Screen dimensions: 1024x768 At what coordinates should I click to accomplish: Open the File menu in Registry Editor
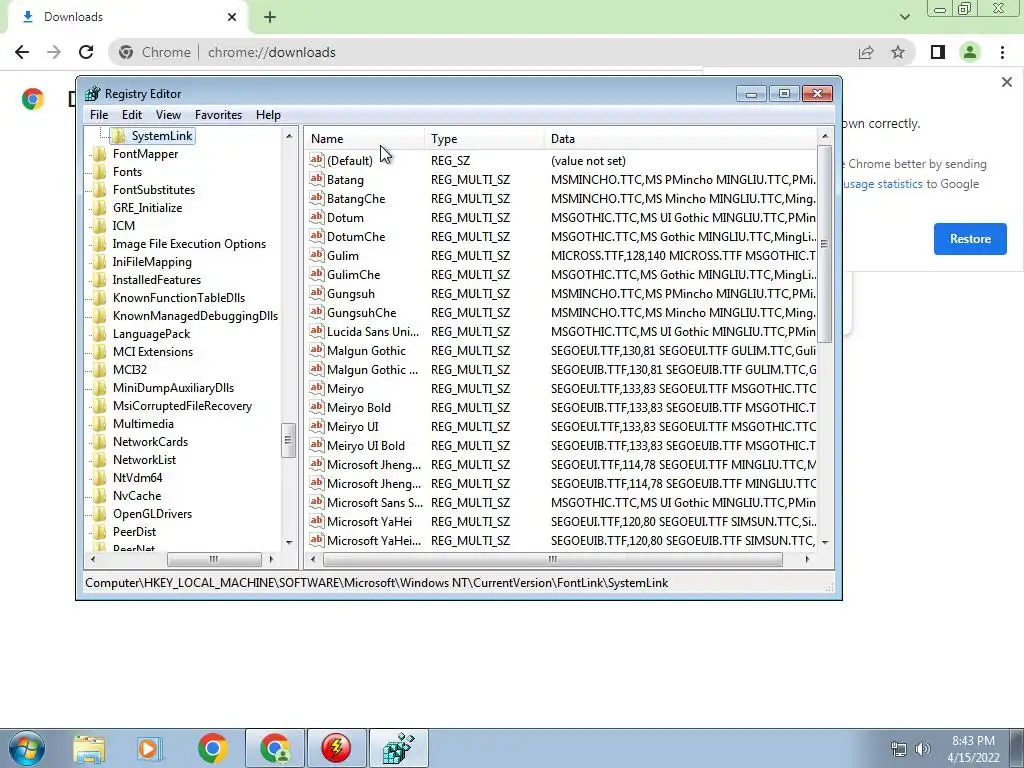click(99, 115)
